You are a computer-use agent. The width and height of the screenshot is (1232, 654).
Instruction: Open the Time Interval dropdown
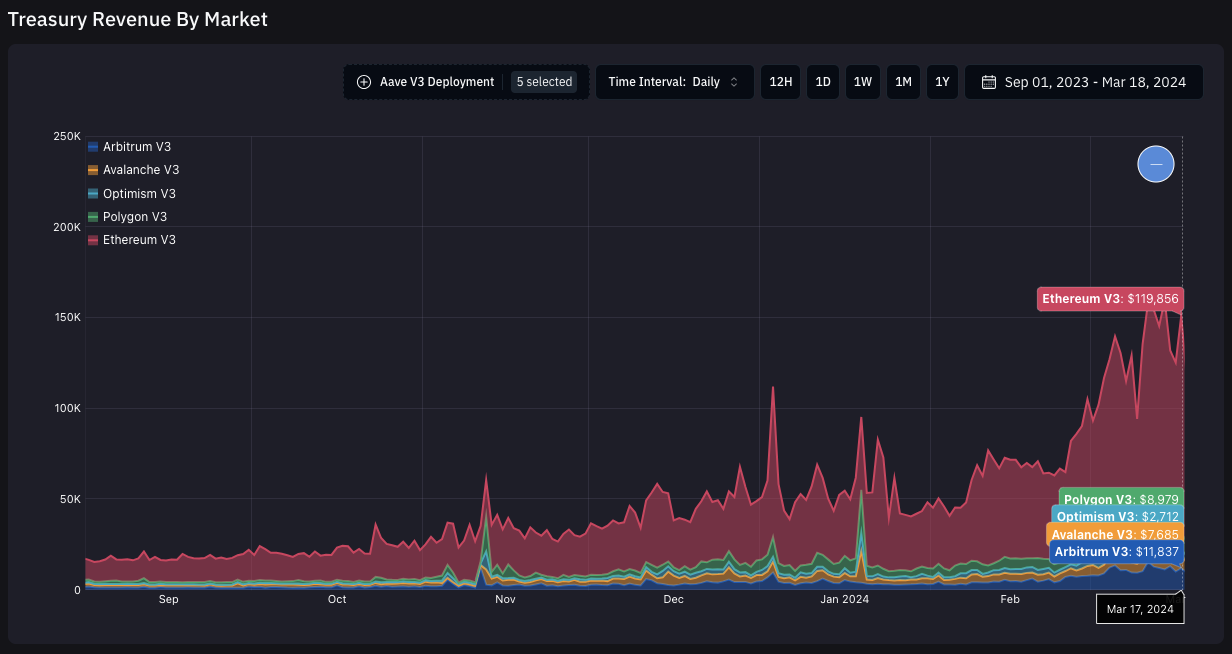pyautogui.click(x=675, y=82)
